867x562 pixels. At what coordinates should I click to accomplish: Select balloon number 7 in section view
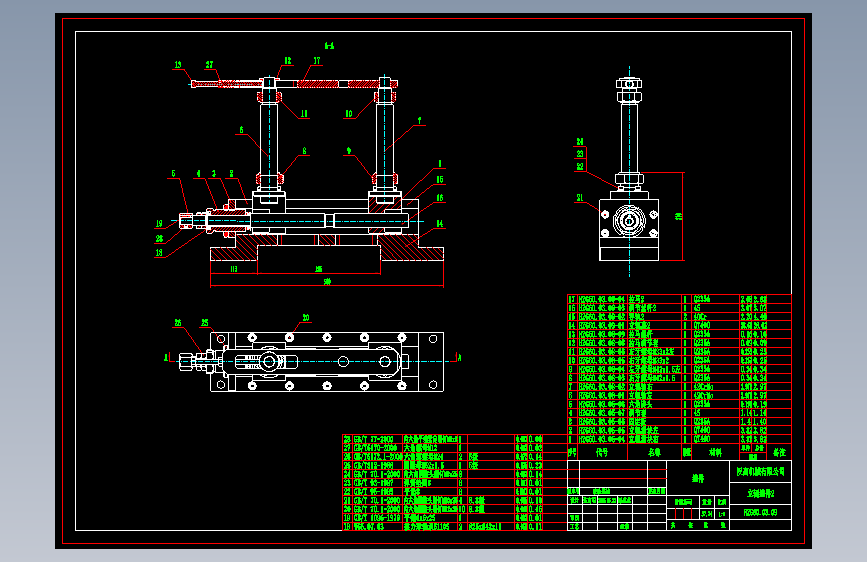pos(420,120)
